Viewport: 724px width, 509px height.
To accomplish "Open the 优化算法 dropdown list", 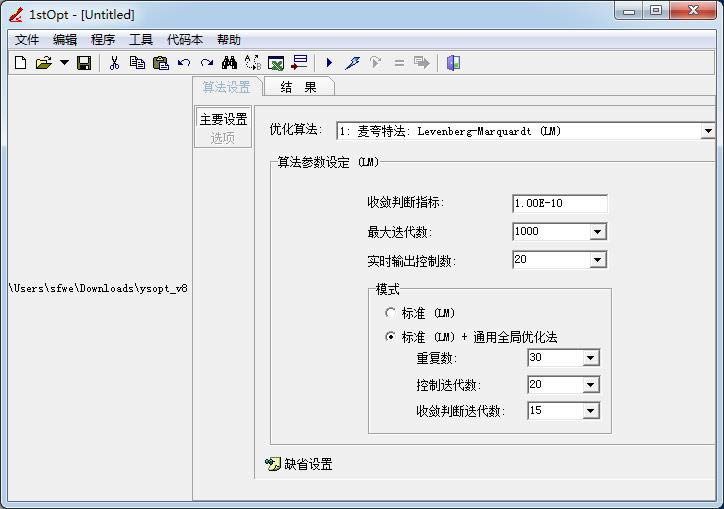I will pyautogui.click(x=708, y=131).
